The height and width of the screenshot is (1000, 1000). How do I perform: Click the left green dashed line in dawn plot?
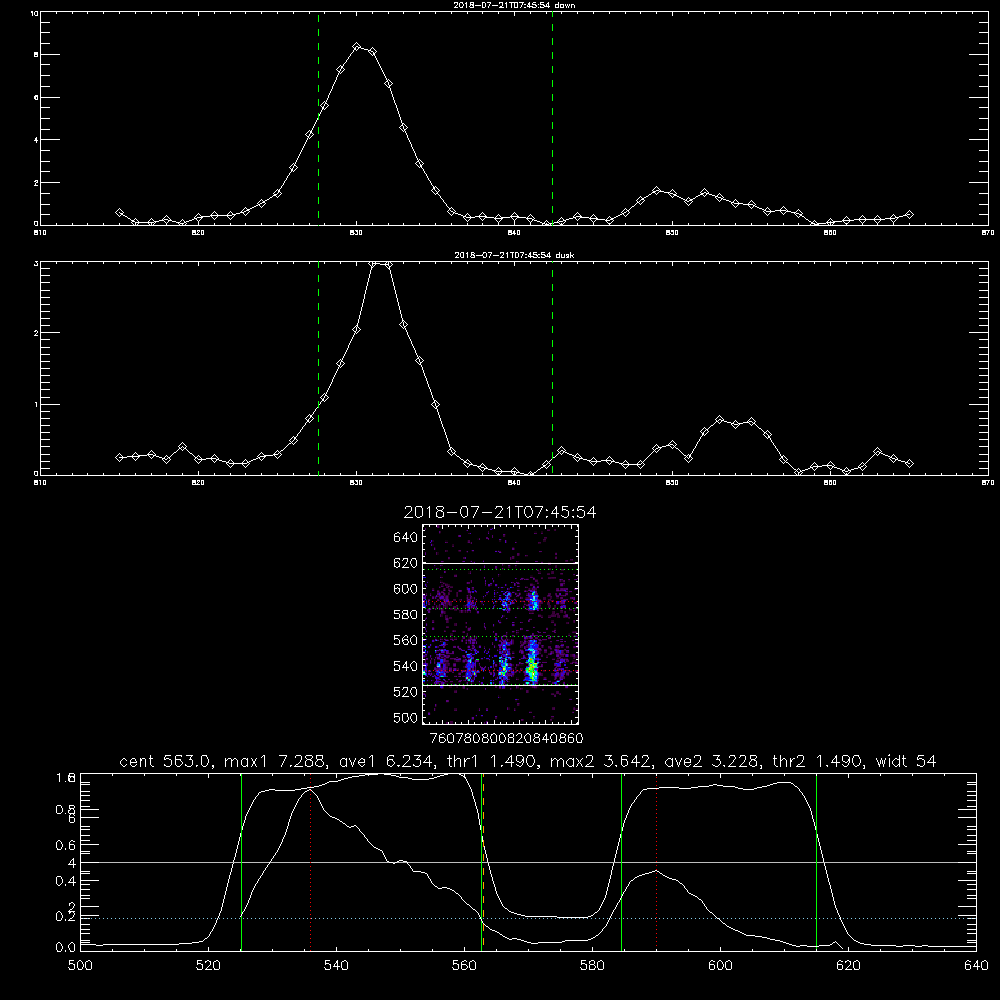coord(318,118)
